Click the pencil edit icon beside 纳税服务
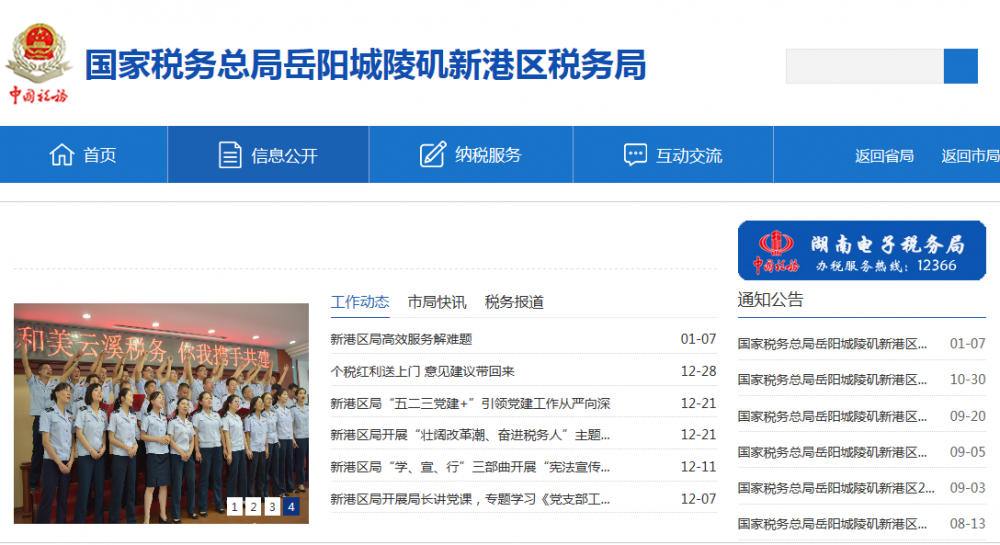 [x=432, y=155]
